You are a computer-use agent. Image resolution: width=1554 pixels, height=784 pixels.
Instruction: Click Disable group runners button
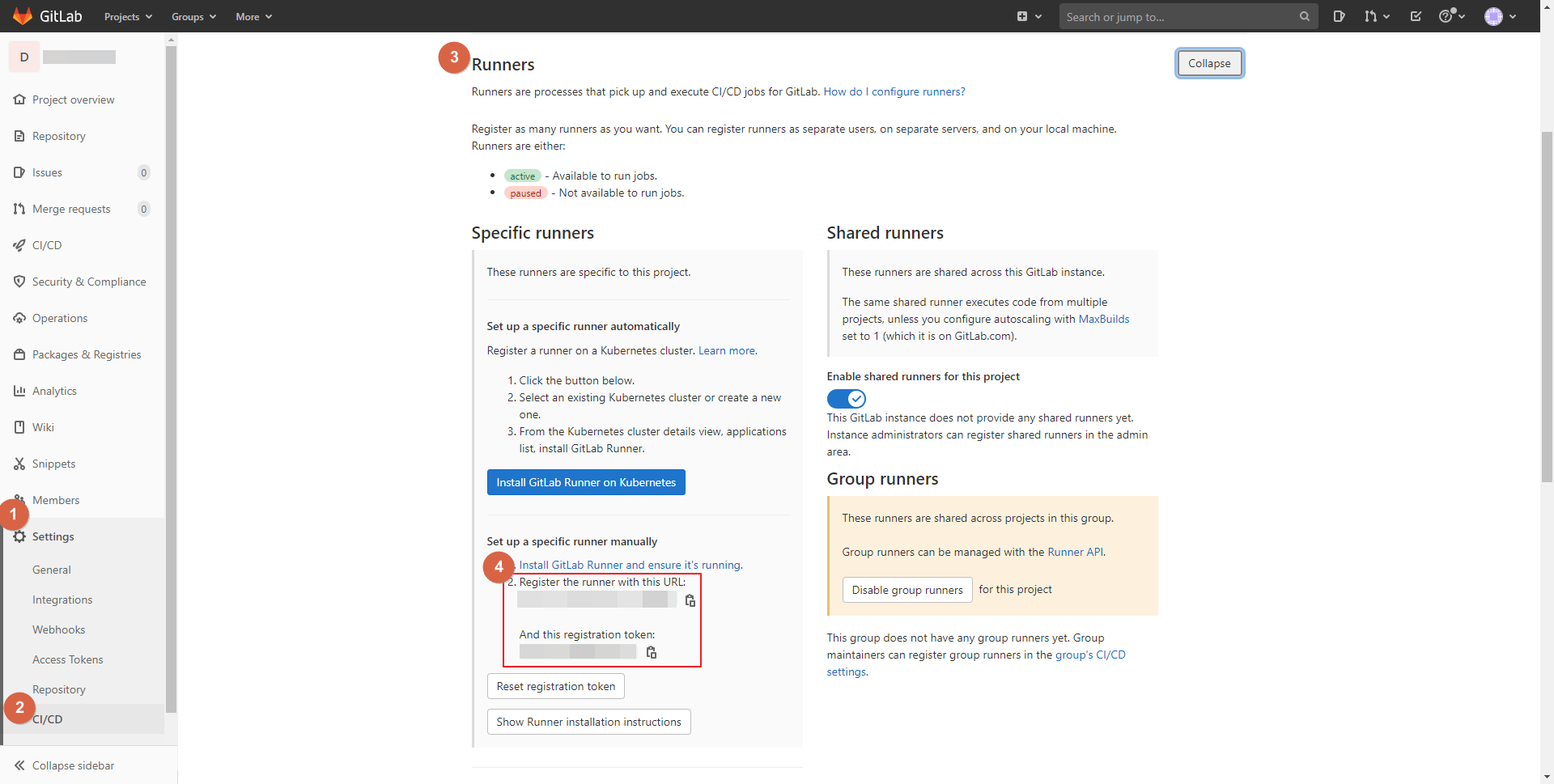[906, 590]
